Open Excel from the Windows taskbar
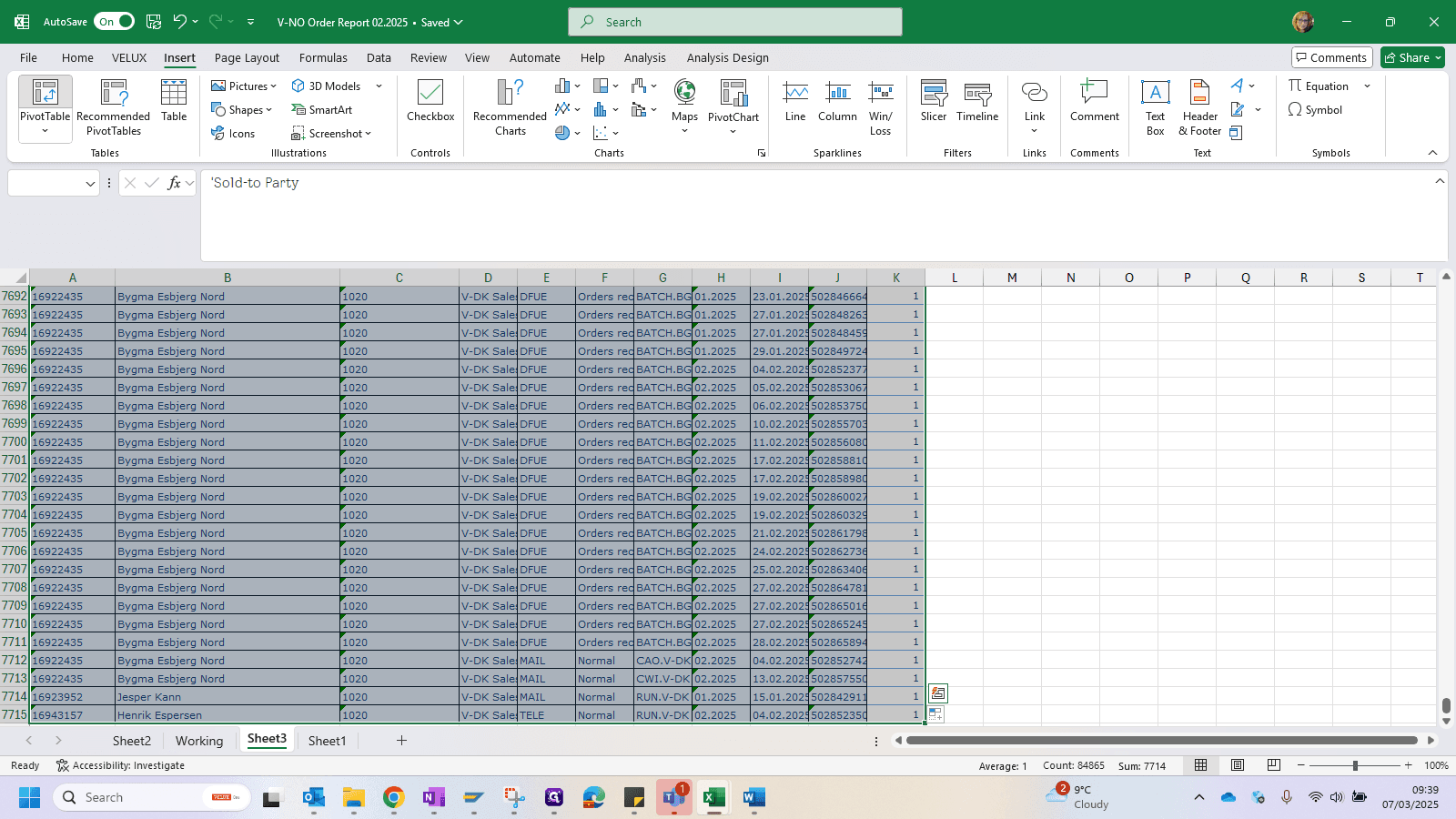This screenshot has width=1456, height=819. (x=714, y=798)
